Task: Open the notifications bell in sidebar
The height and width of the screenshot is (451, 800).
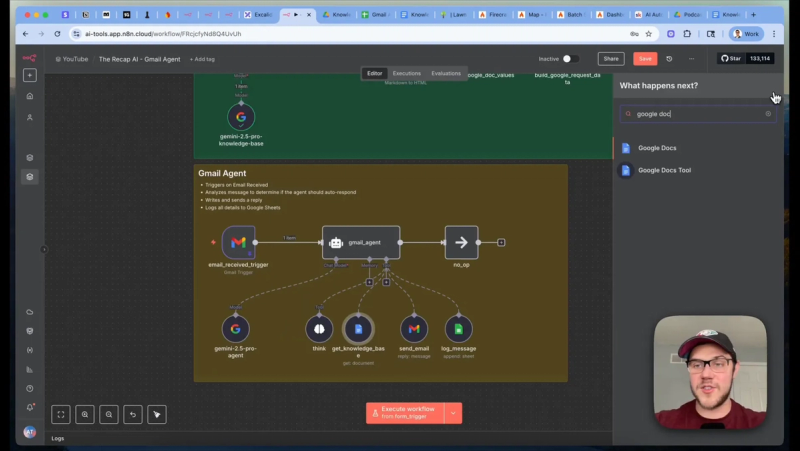Action: [30, 407]
